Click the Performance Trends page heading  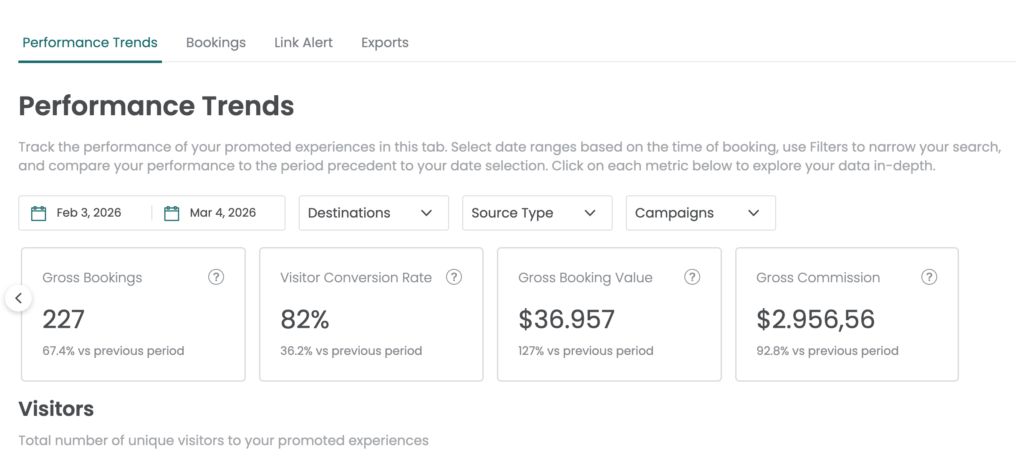pos(156,106)
